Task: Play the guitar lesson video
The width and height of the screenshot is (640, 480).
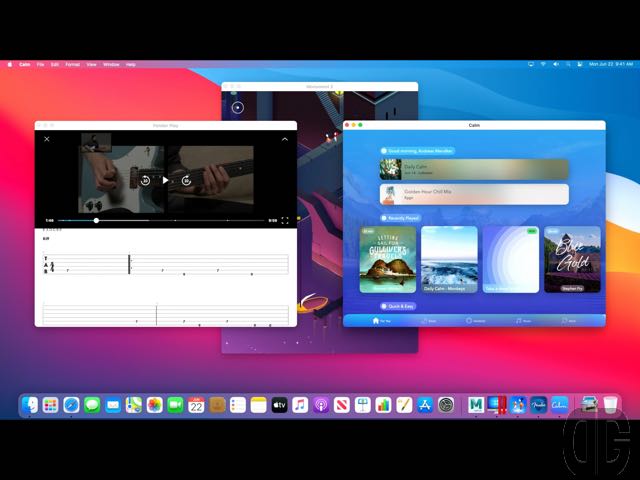Action: tap(165, 180)
